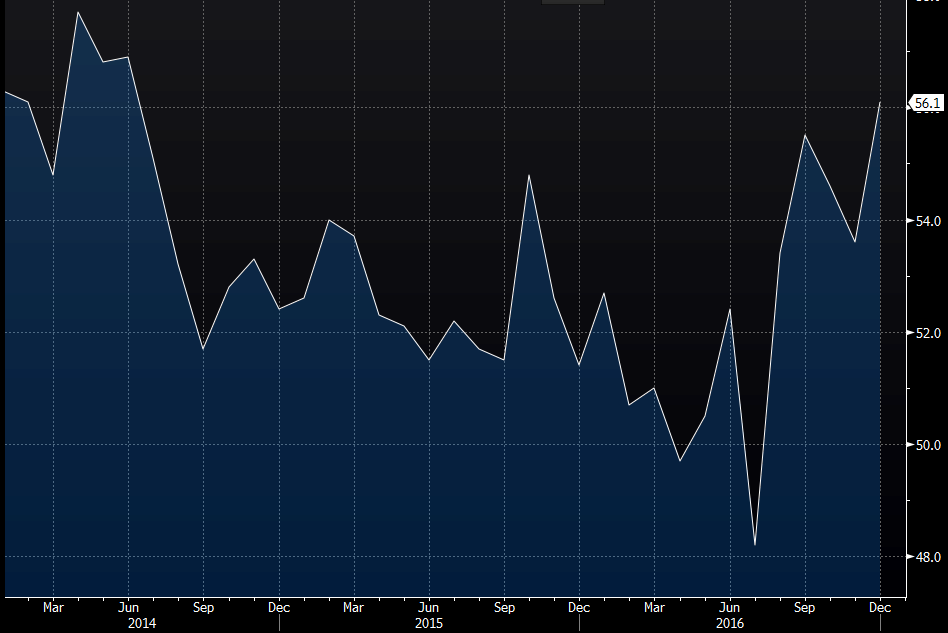Click the 2014 year label on the time axis
The width and height of the screenshot is (948, 633).
point(142,623)
